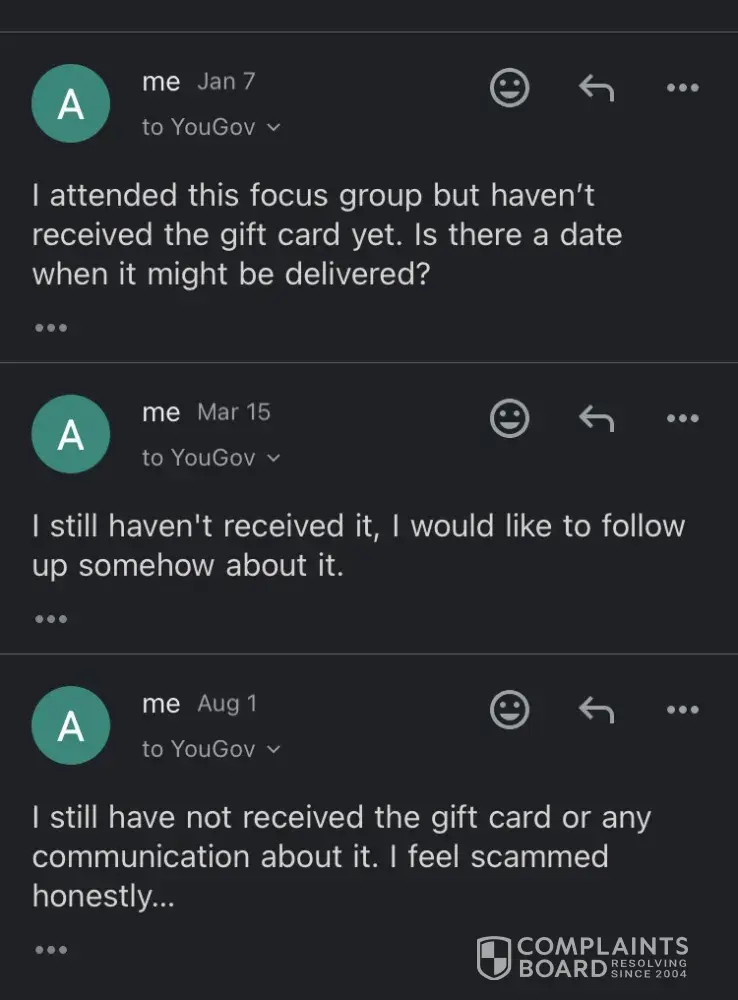Tap the sender avatar on Jan 7 email
Image resolution: width=738 pixels, height=1000 pixels.
tap(70, 104)
